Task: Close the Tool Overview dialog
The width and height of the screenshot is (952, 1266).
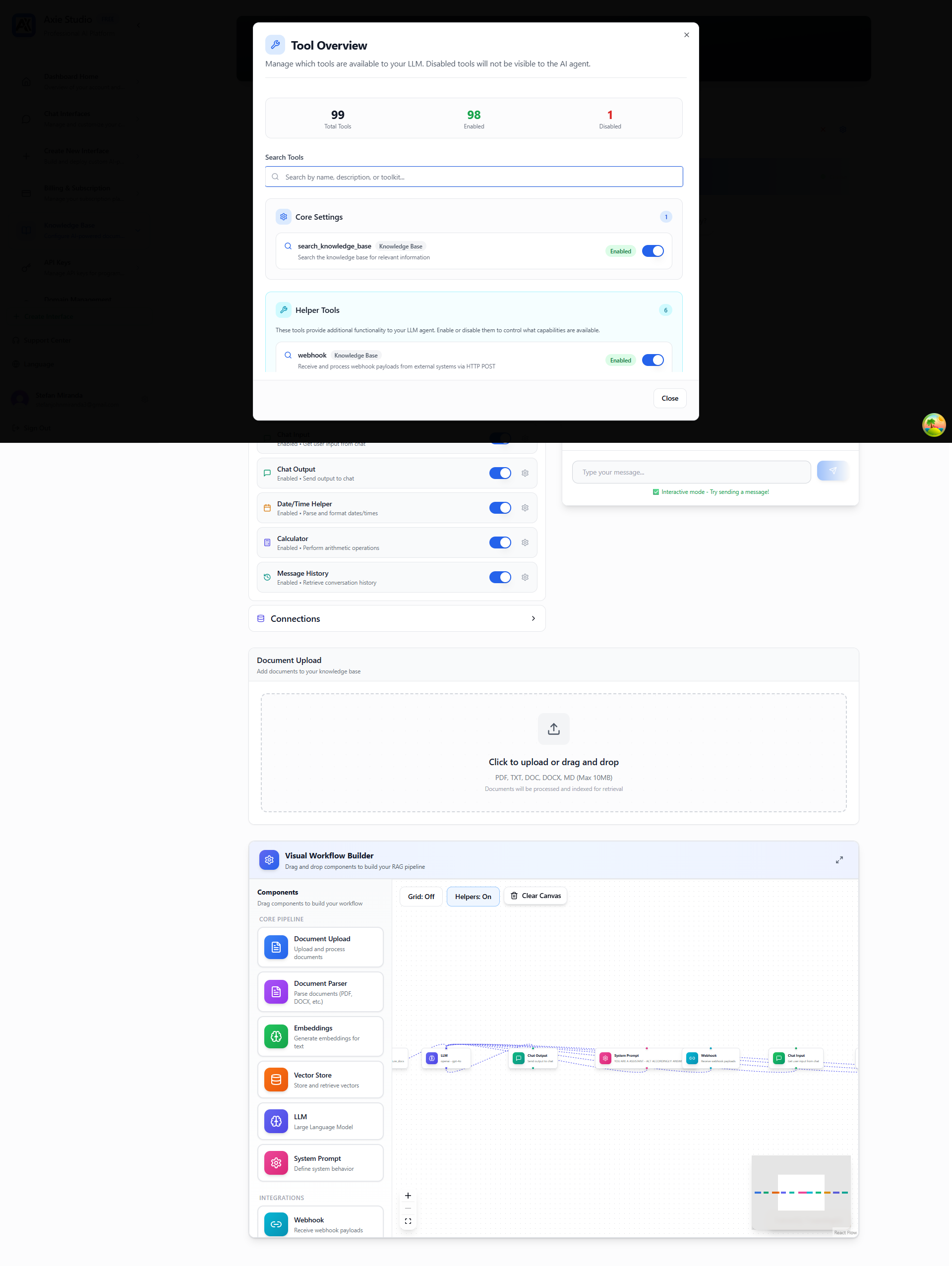Action: [686, 35]
